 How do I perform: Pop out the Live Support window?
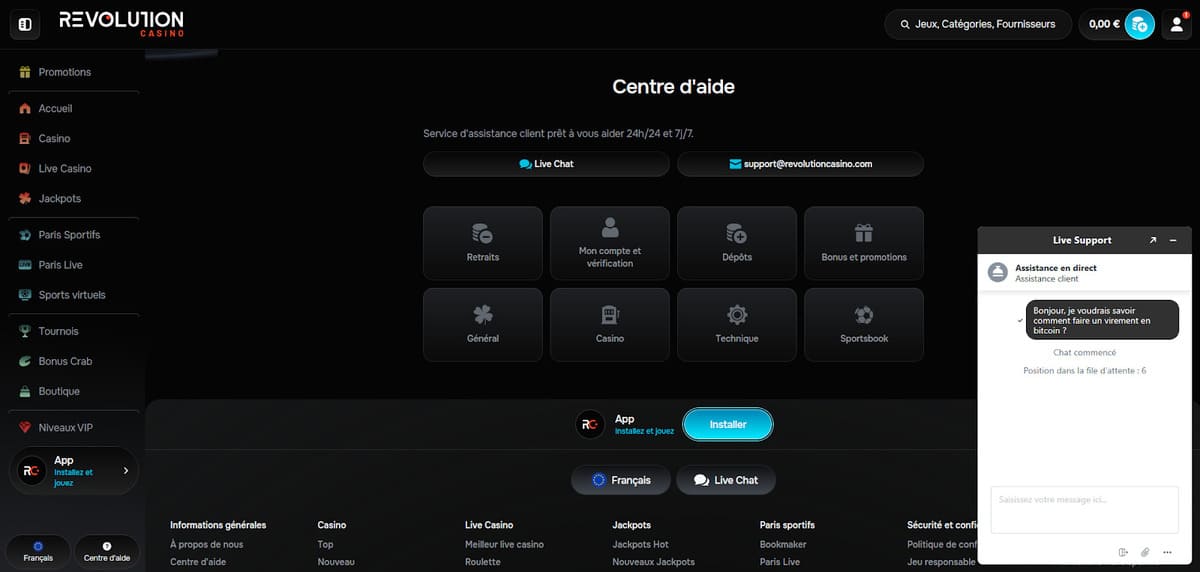[1152, 240]
